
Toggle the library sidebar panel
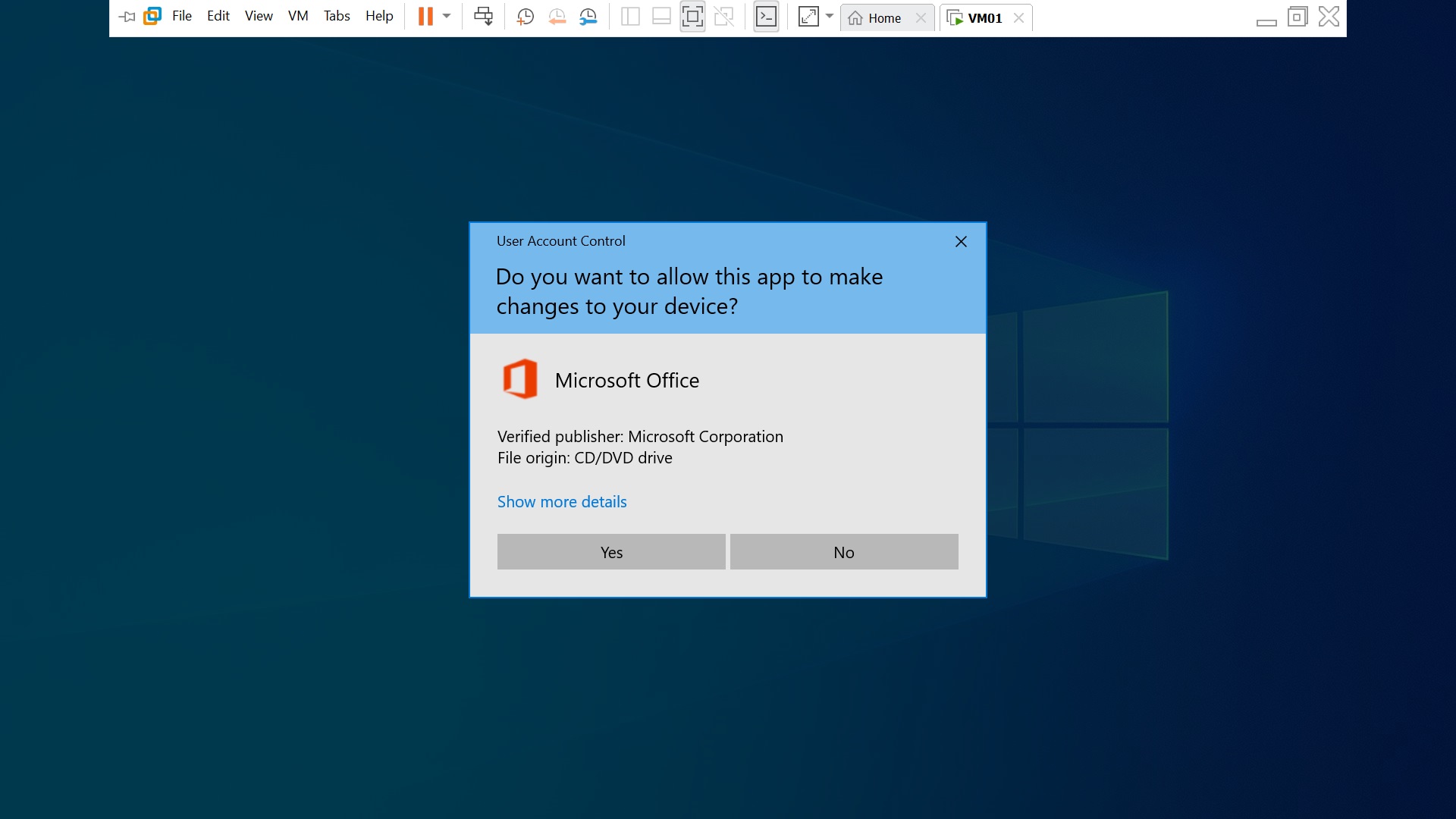[630, 16]
